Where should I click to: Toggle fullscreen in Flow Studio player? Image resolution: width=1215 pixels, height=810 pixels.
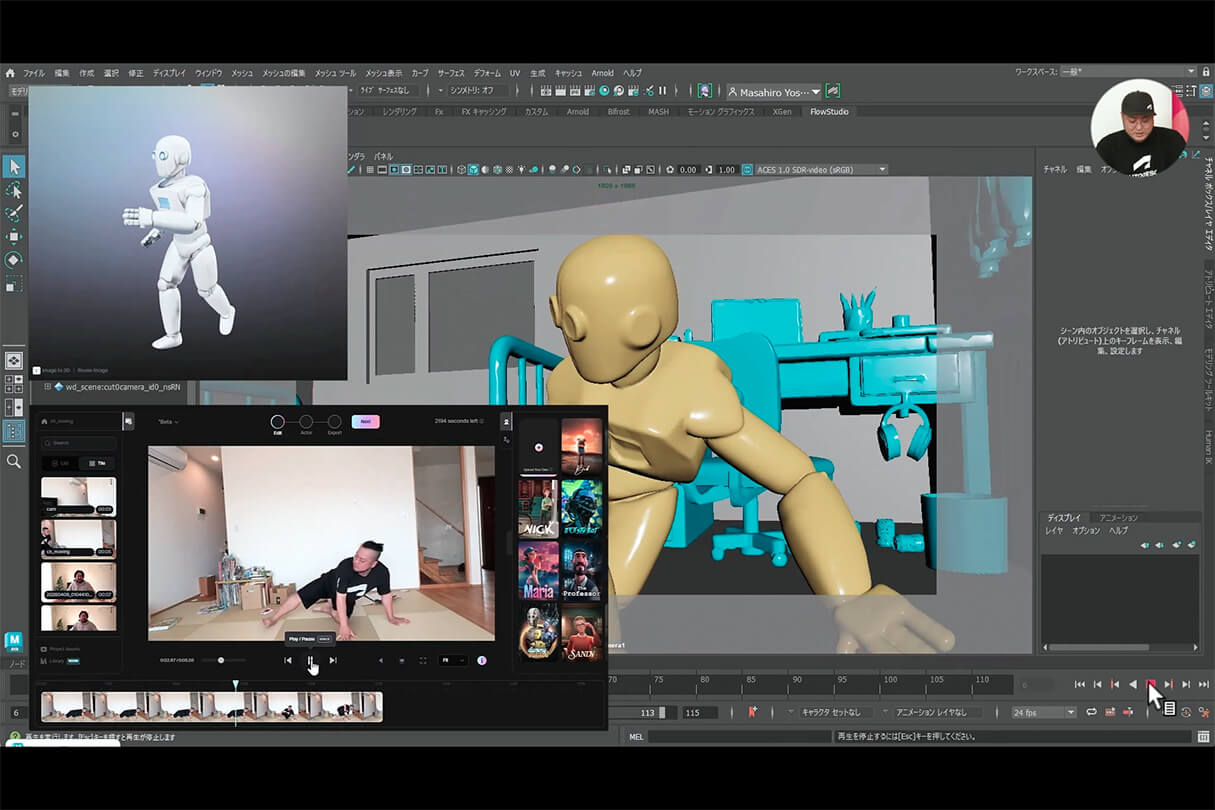point(423,660)
